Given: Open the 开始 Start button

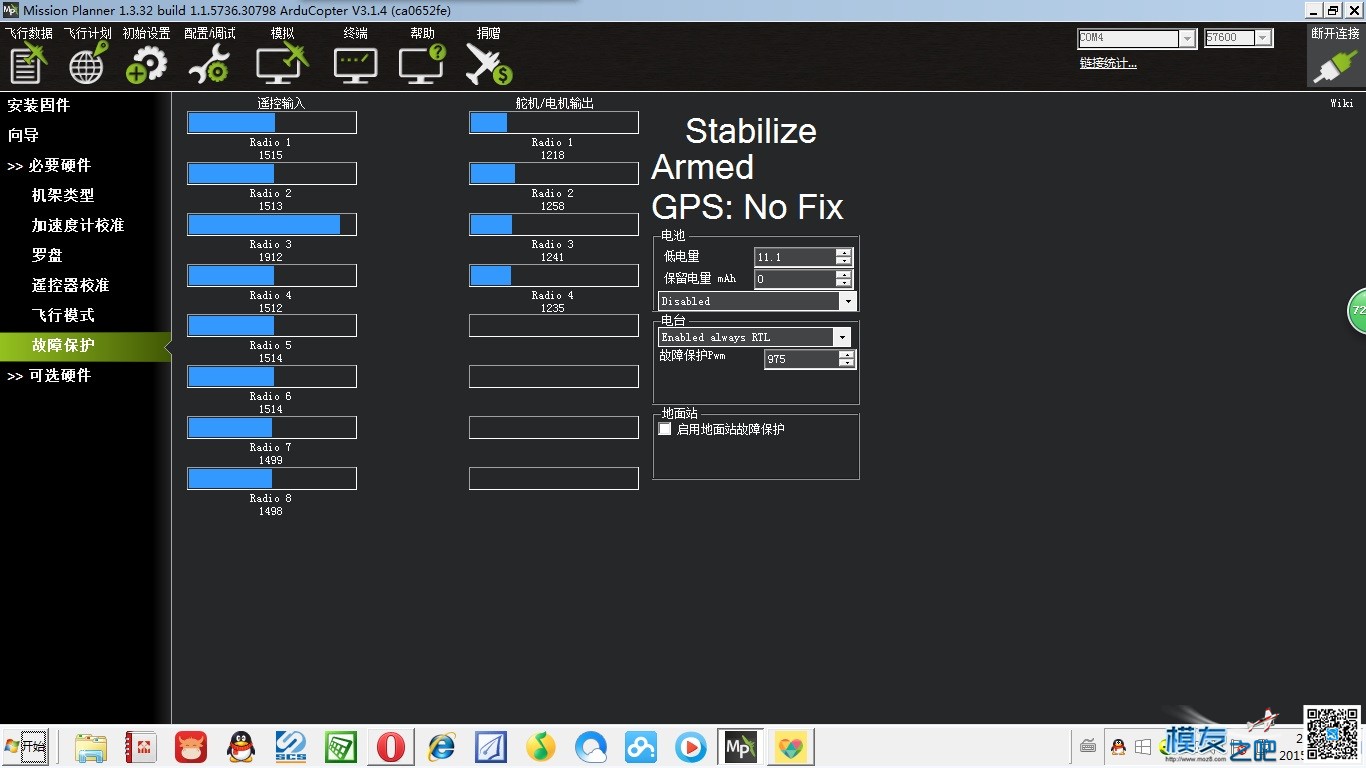Looking at the screenshot, I should (x=25, y=747).
